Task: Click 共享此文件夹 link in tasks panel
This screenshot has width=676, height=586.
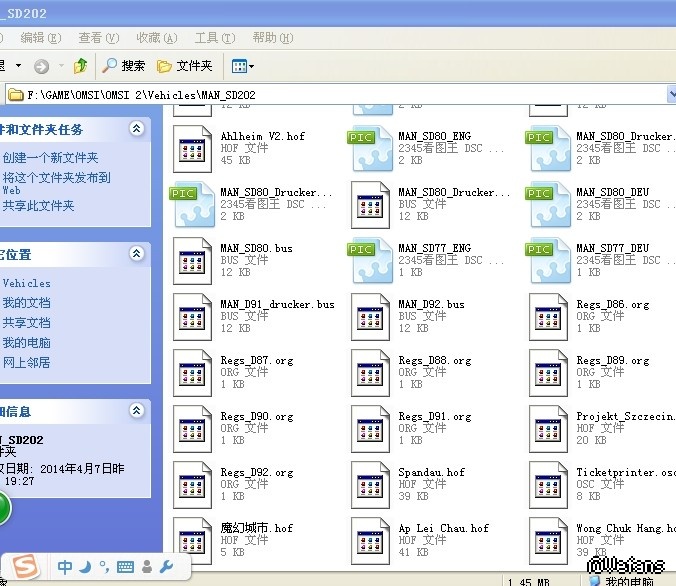Action: (x=38, y=206)
